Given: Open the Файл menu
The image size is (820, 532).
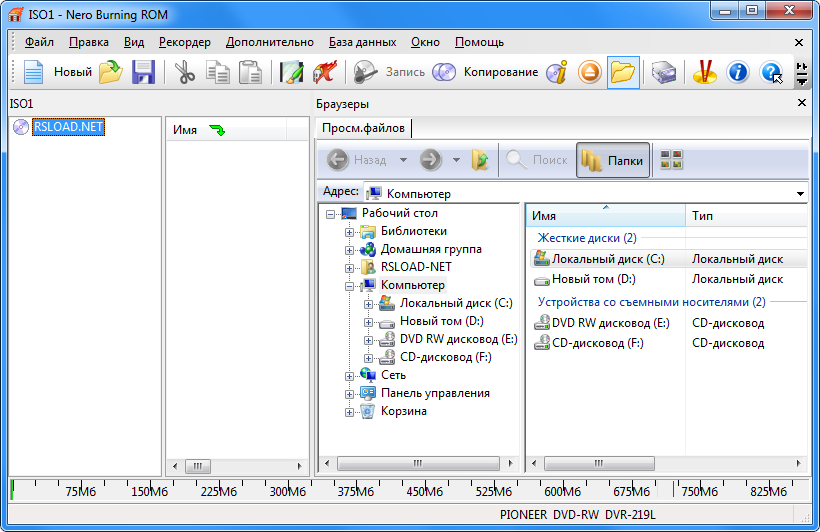Looking at the screenshot, I should point(39,42).
